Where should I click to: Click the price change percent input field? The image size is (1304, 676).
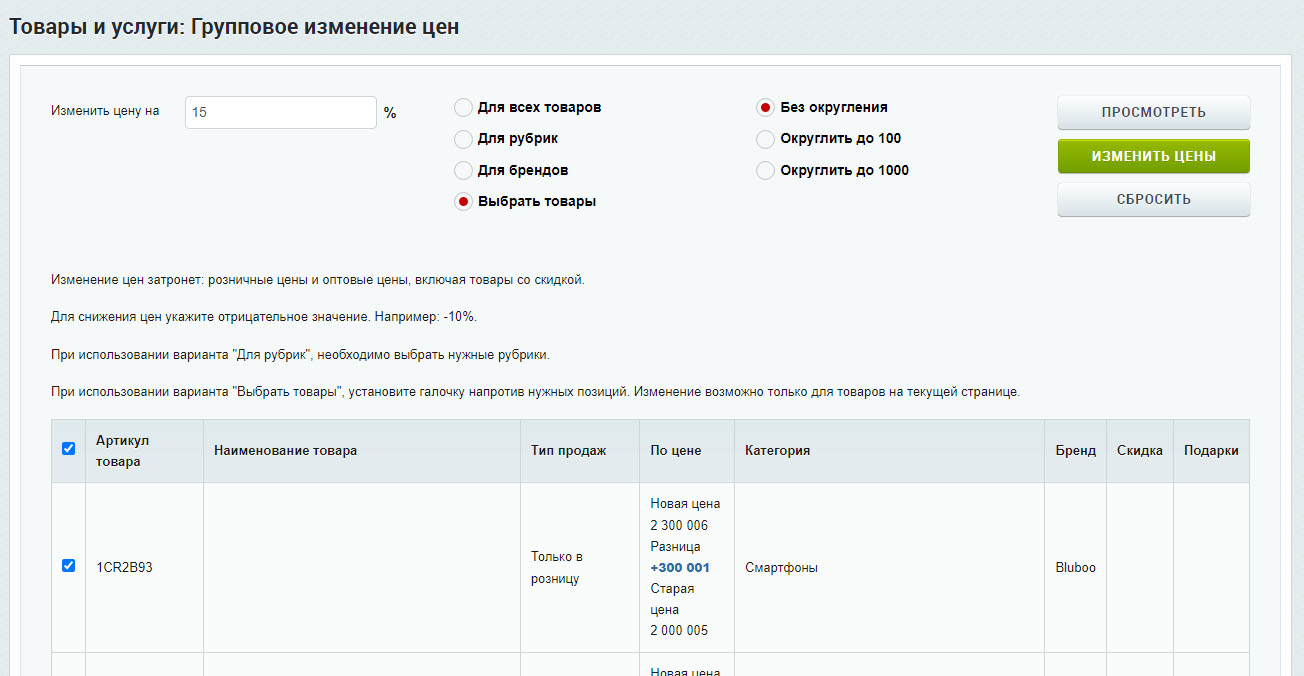tap(280, 113)
